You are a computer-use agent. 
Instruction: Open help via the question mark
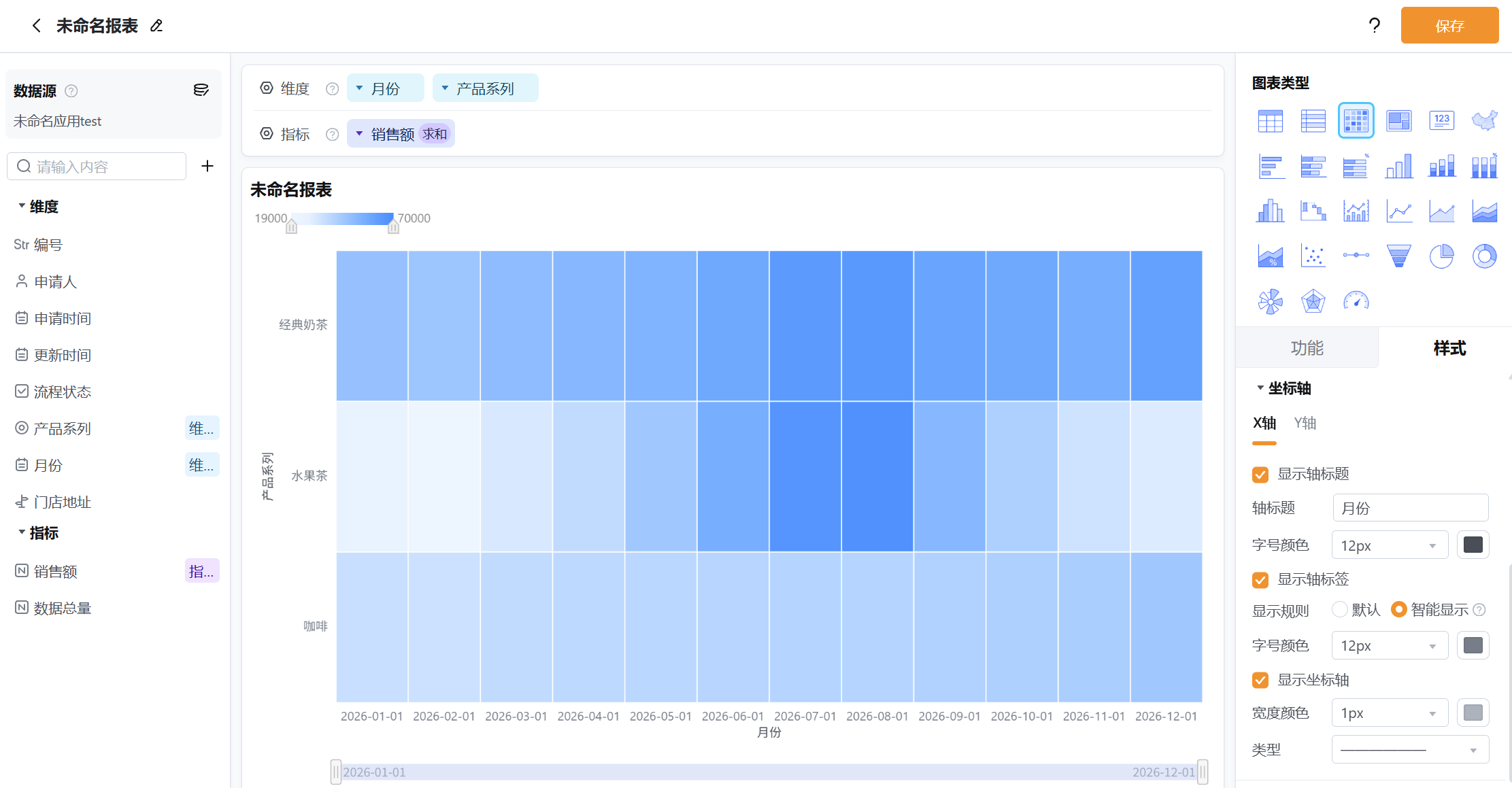click(1375, 26)
